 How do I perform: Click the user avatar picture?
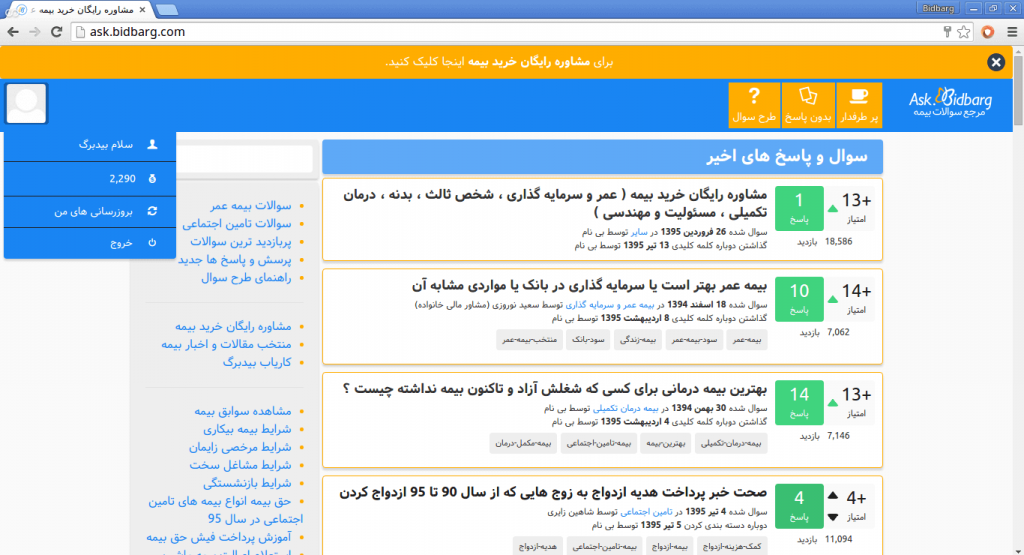[26, 103]
